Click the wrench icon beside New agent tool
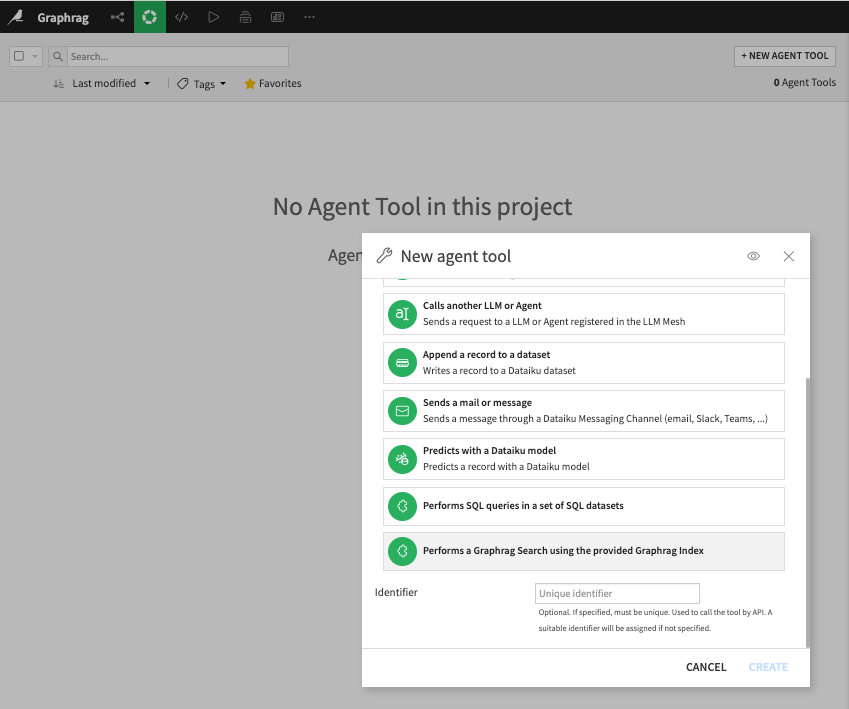 pyautogui.click(x=384, y=256)
